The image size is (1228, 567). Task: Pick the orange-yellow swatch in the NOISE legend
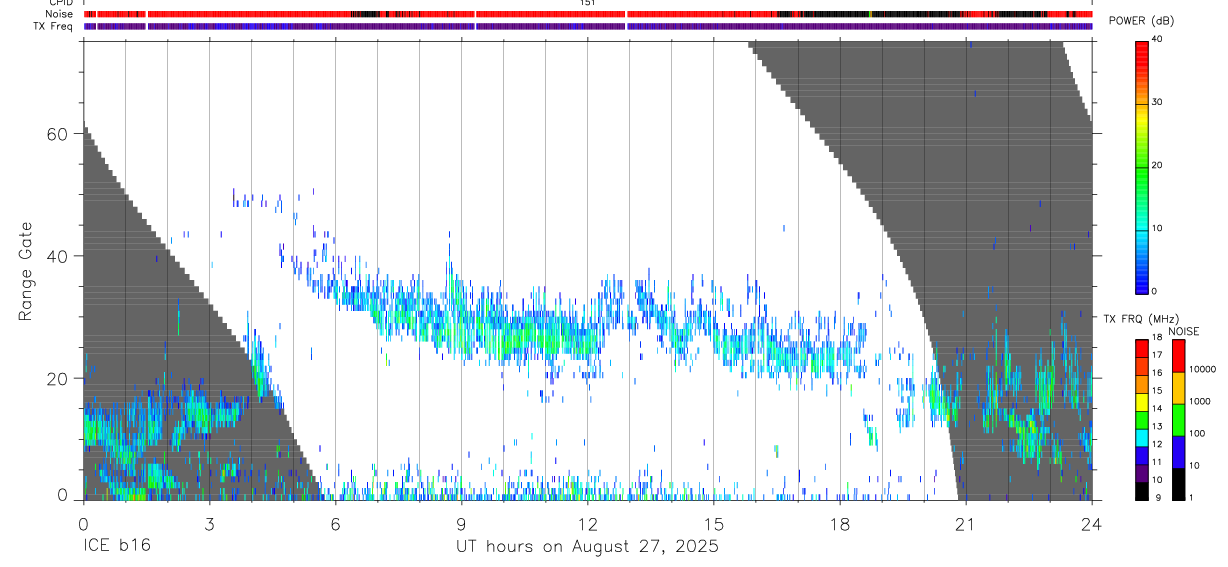(1177, 387)
